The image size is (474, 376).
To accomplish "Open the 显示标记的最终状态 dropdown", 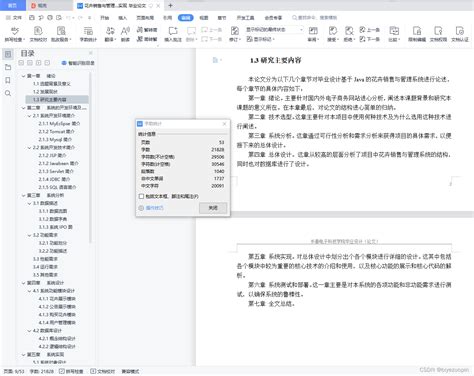I will (x=274, y=30).
